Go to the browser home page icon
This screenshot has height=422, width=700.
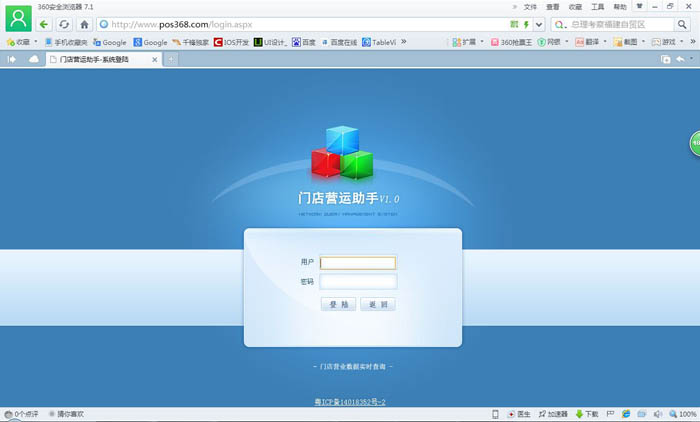pyautogui.click(x=84, y=24)
